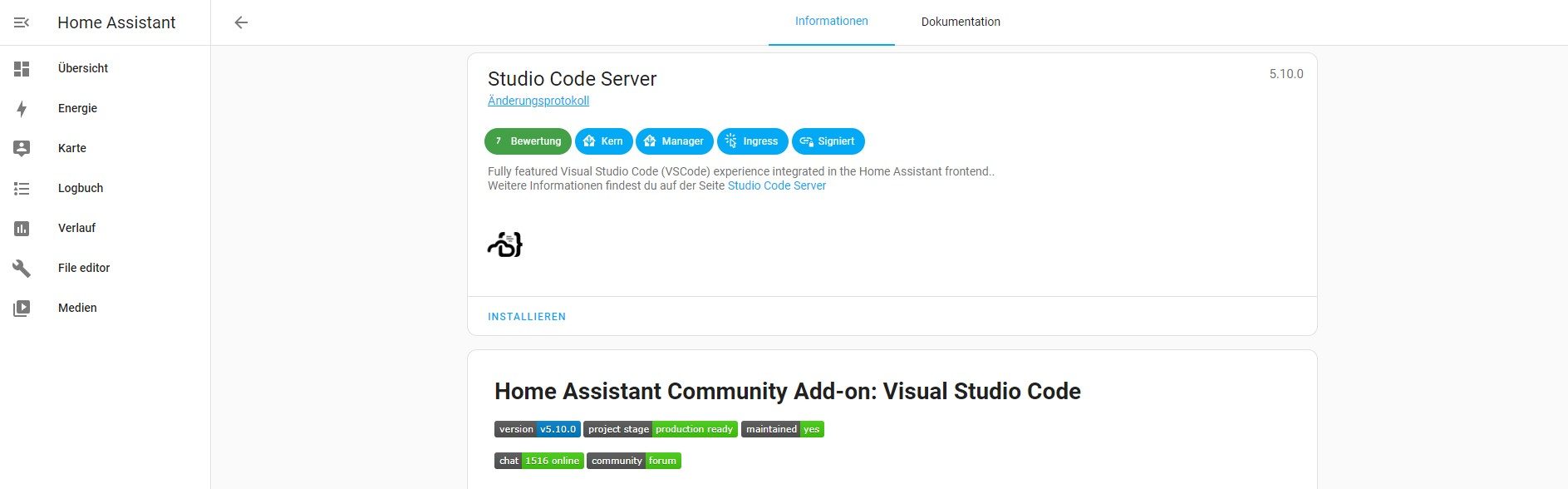Open File editor in the sidebar
This screenshot has width=1568, height=489.
coord(105,269)
